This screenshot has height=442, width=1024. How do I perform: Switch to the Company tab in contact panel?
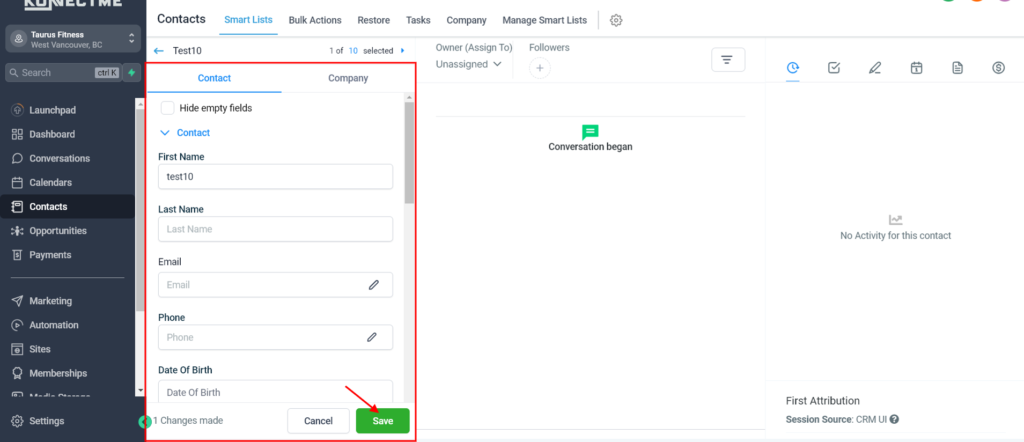[347, 78]
